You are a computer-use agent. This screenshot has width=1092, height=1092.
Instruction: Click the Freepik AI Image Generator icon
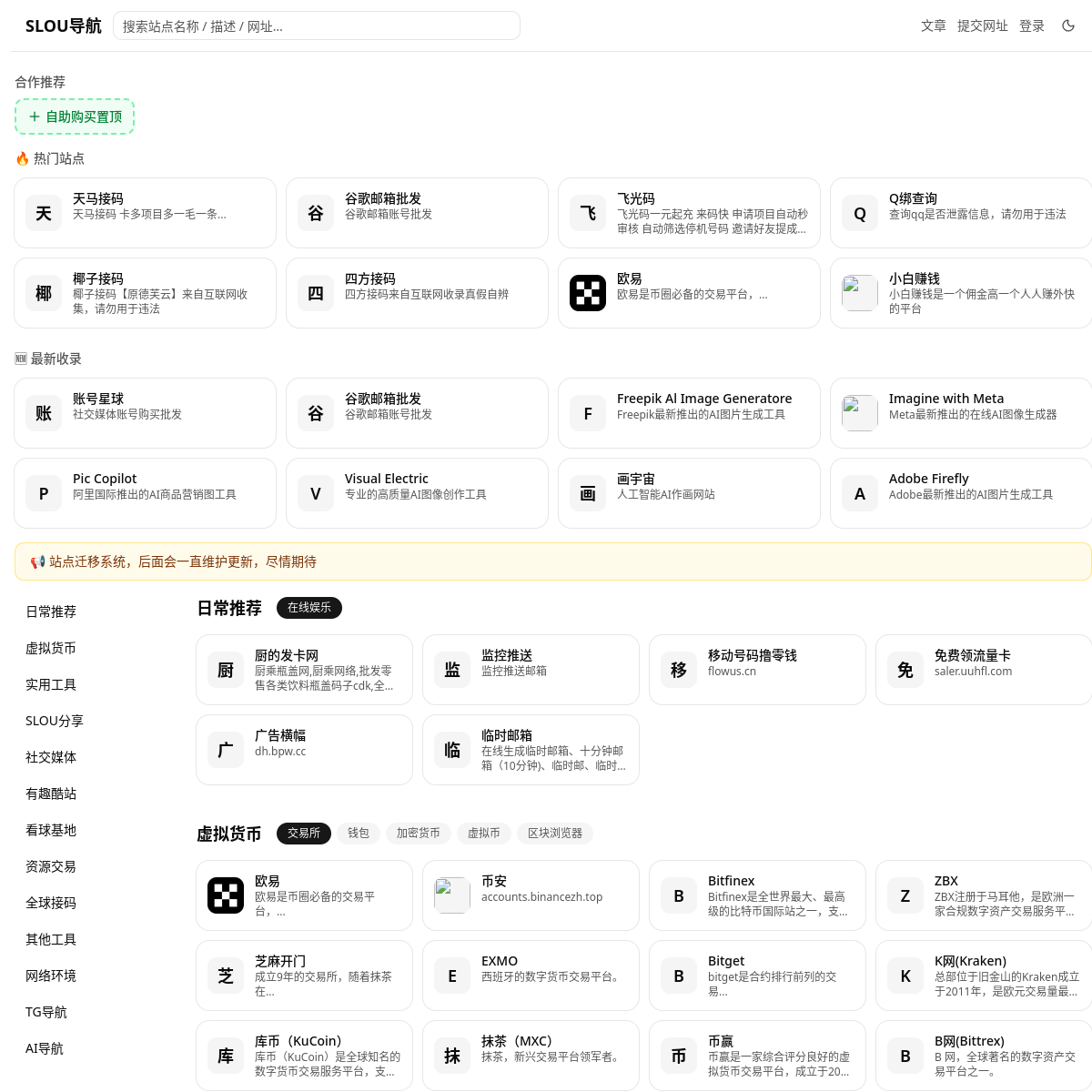588,413
